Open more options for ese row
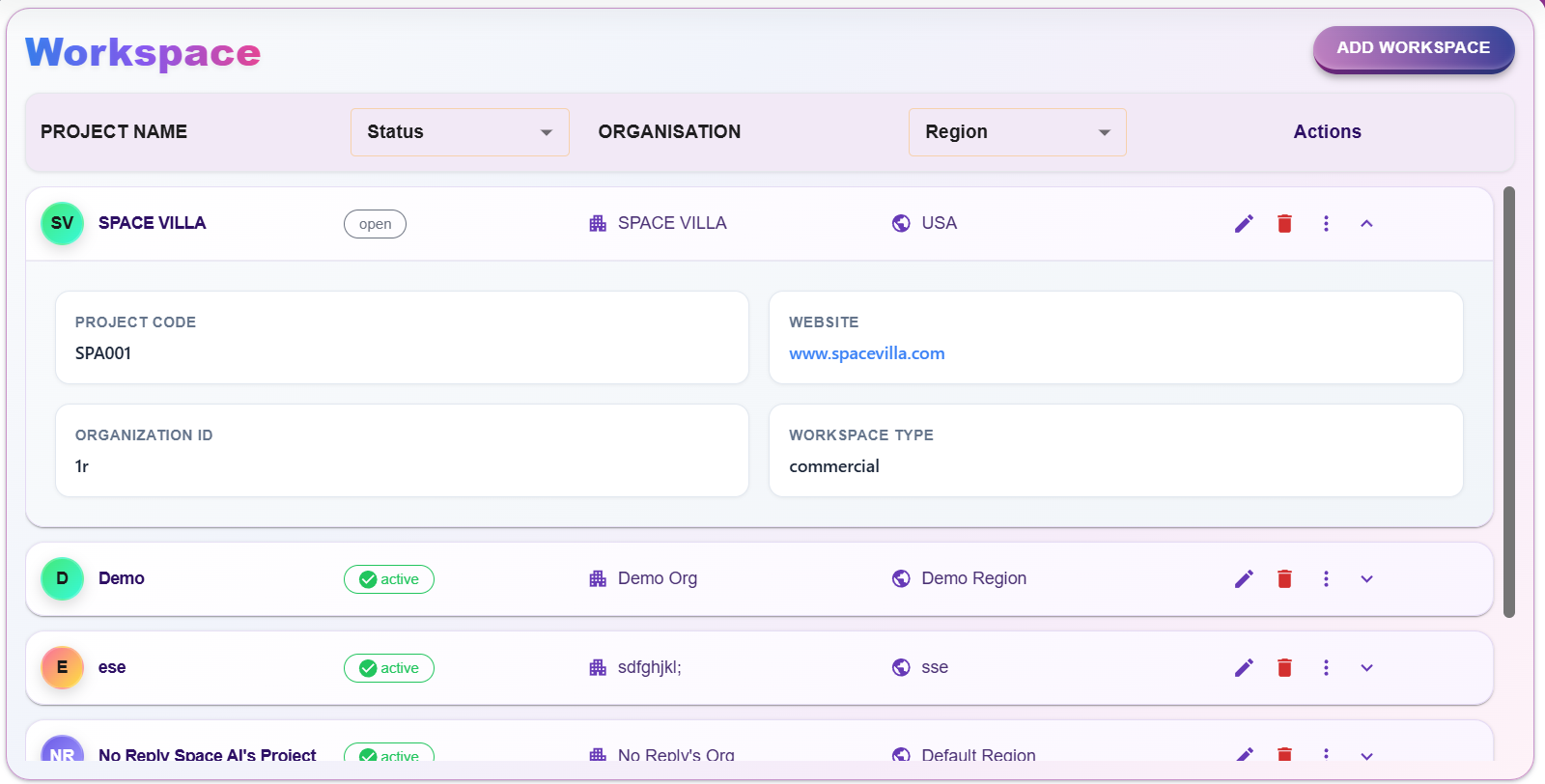Viewport: 1545px width, 784px height. pyautogui.click(x=1326, y=668)
